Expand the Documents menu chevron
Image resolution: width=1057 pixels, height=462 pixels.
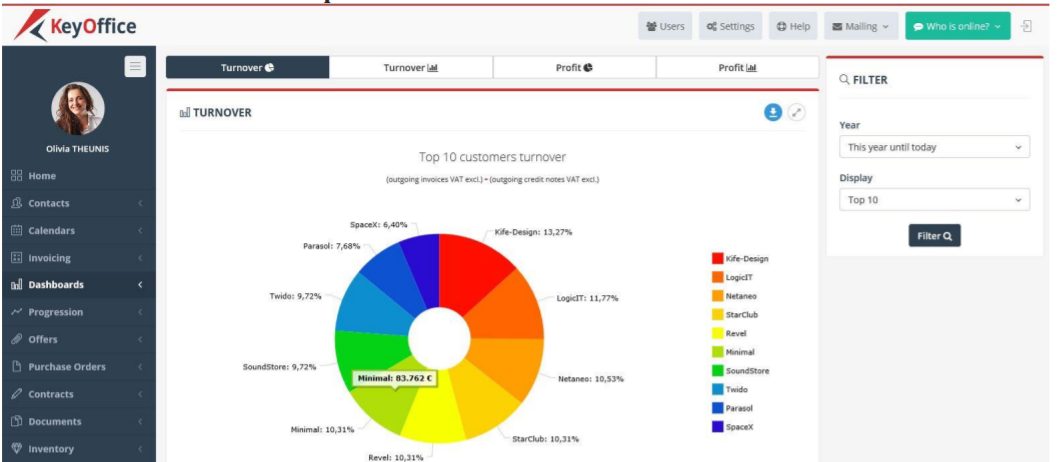pos(140,422)
